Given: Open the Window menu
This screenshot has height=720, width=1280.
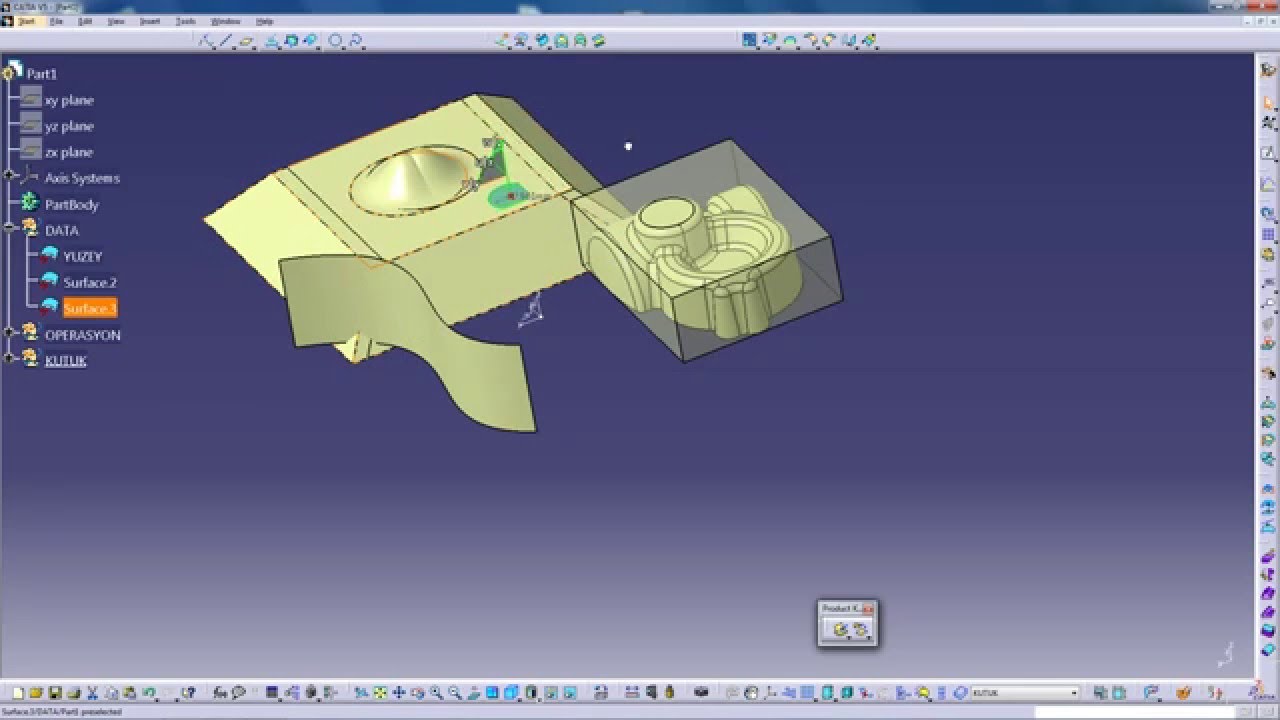Looking at the screenshot, I should [225, 21].
